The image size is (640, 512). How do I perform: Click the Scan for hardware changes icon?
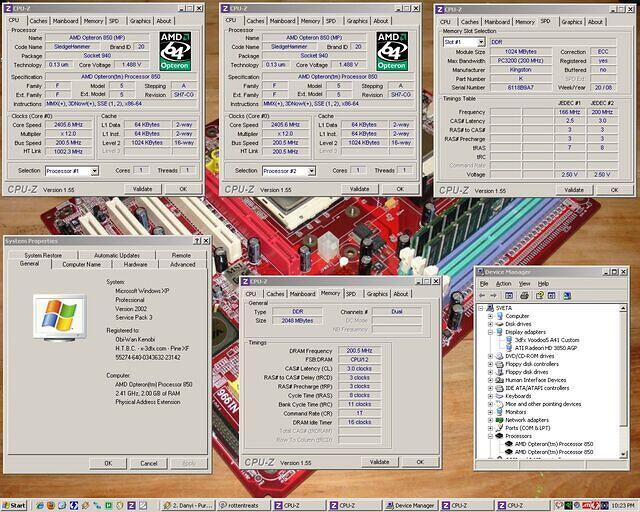pos(565,296)
